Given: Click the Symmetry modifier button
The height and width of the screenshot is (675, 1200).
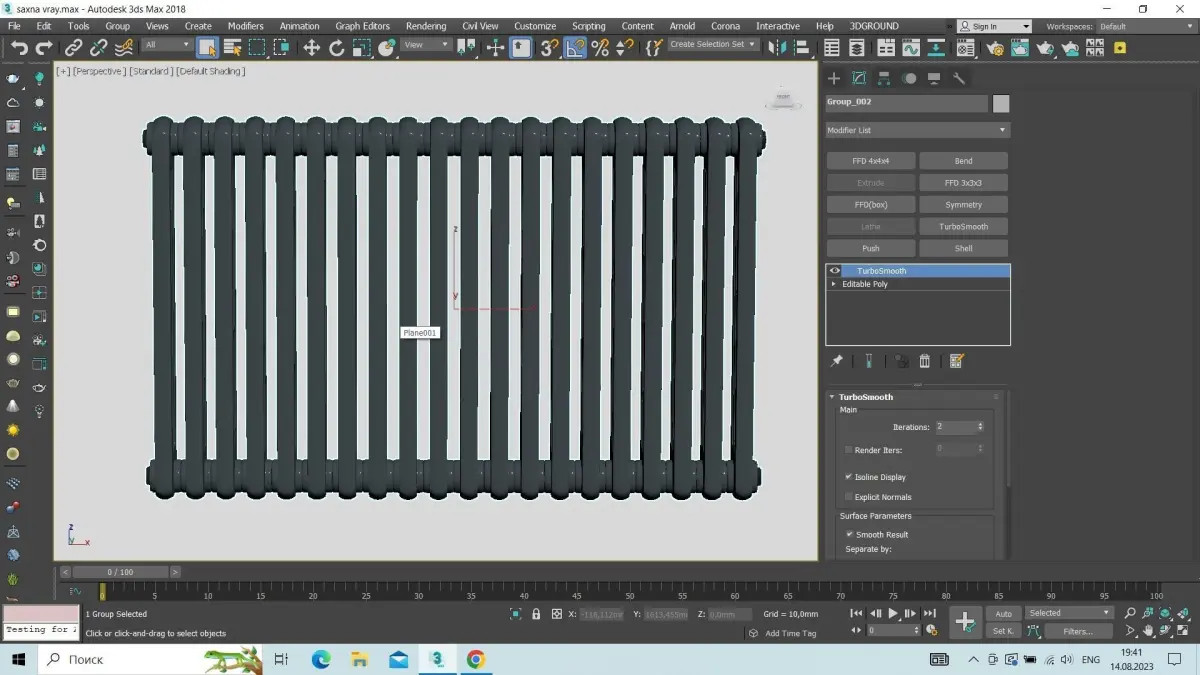Looking at the screenshot, I should (963, 205).
